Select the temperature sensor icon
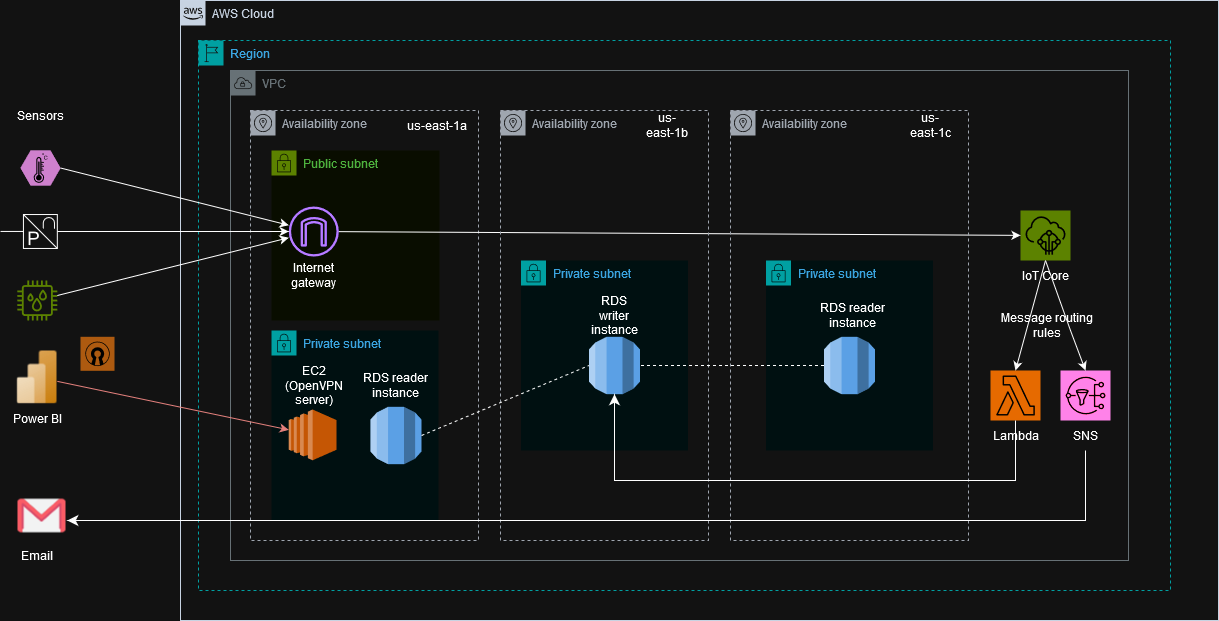This screenshot has height=621, width=1219. coord(41,167)
